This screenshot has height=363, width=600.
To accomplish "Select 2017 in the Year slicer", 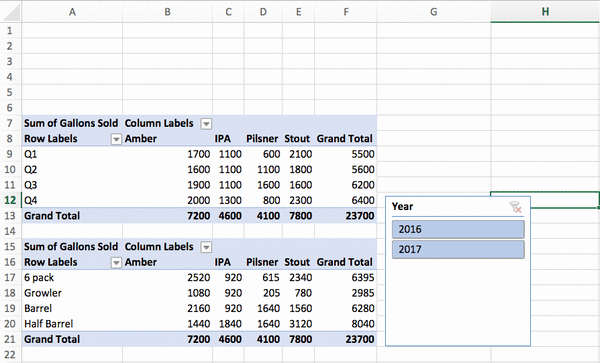I will pos(458,249).
